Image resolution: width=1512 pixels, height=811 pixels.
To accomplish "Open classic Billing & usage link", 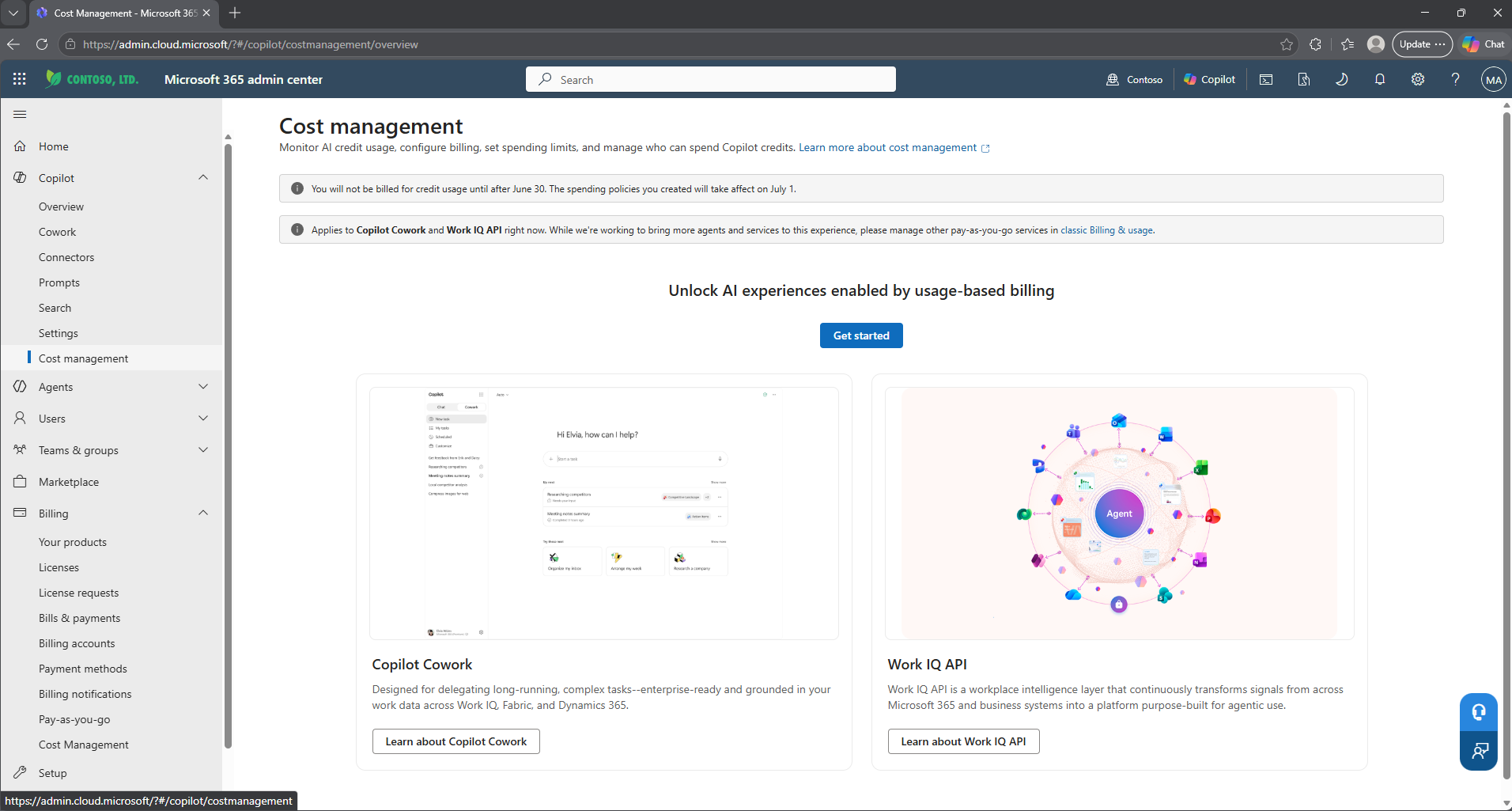I will pyautogui.click(x=1106, y=230).
